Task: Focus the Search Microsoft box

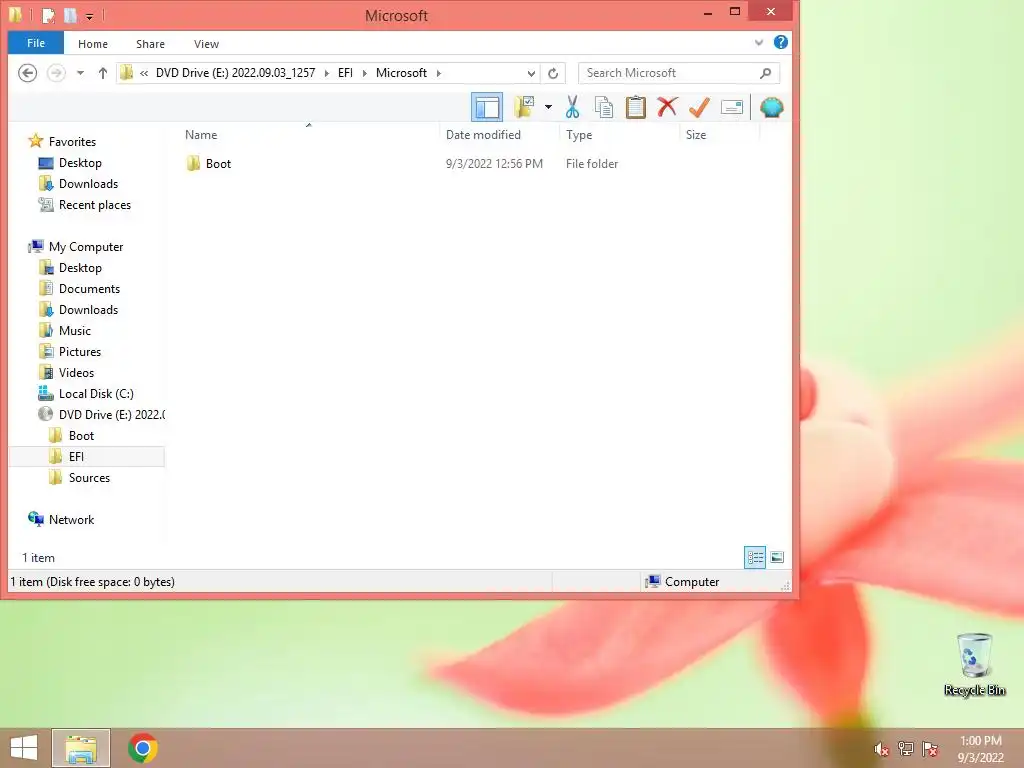Action: (x=679, y=73)
